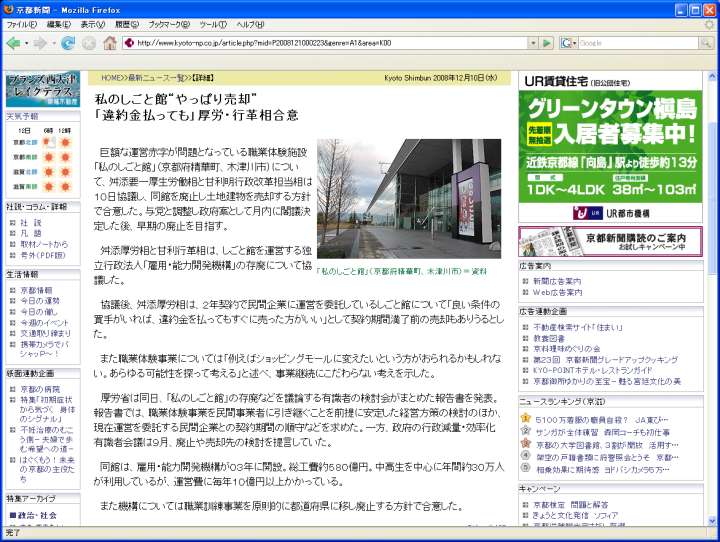
Task: Open the back history dropdown arrow
Action: [26, 43]
